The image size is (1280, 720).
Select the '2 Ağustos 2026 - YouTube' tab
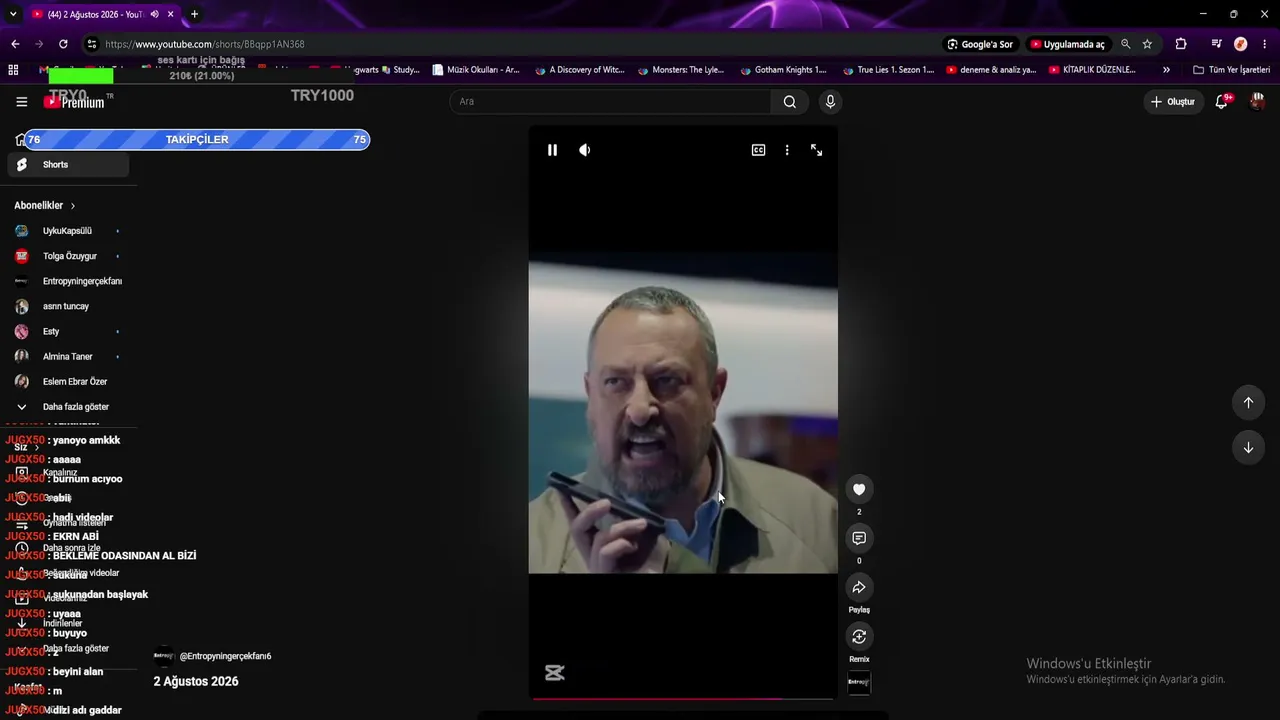click(95, 14)
